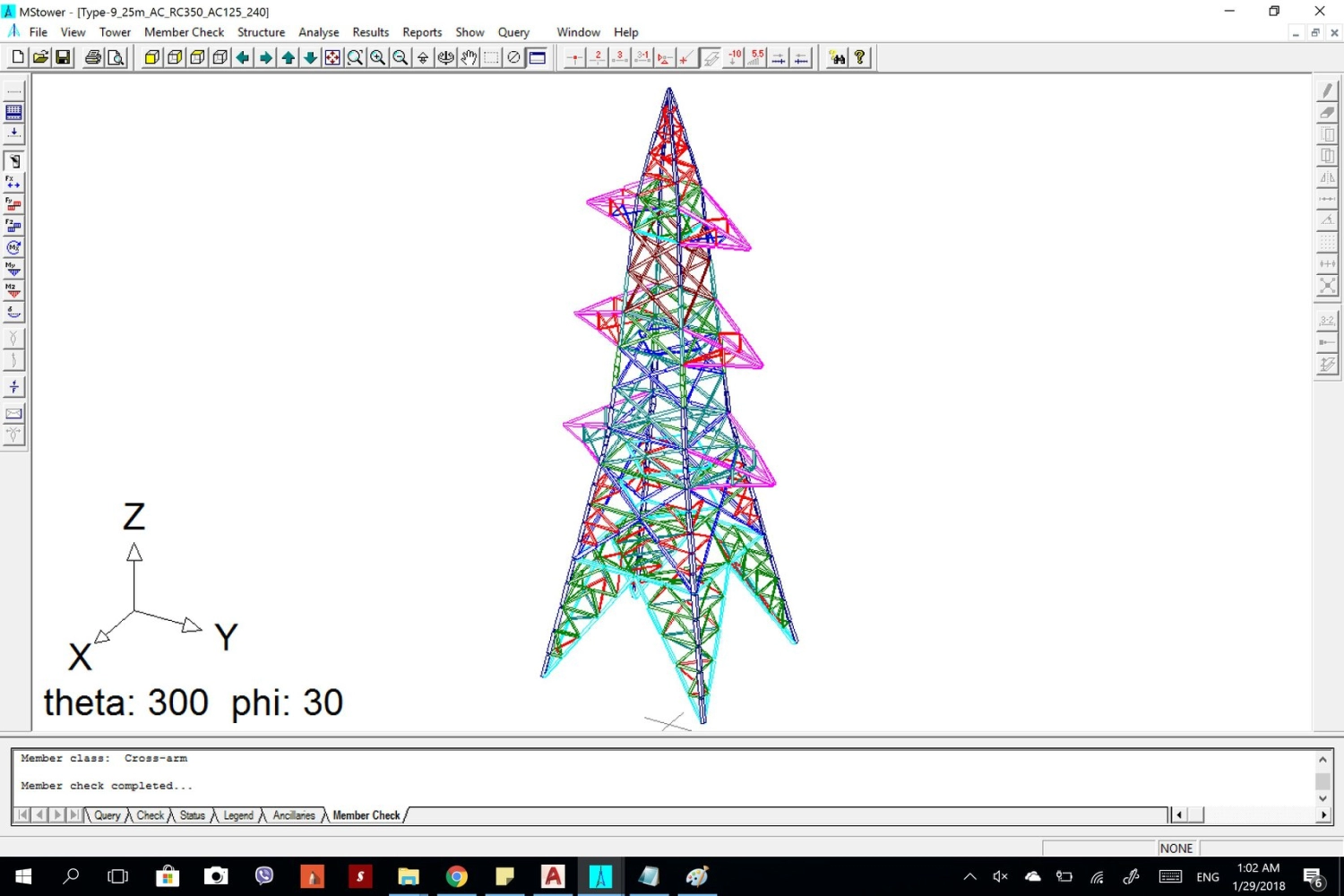Open the Analyse menu
Viewport: 1344px width, 896px height.
click(318, 32)
